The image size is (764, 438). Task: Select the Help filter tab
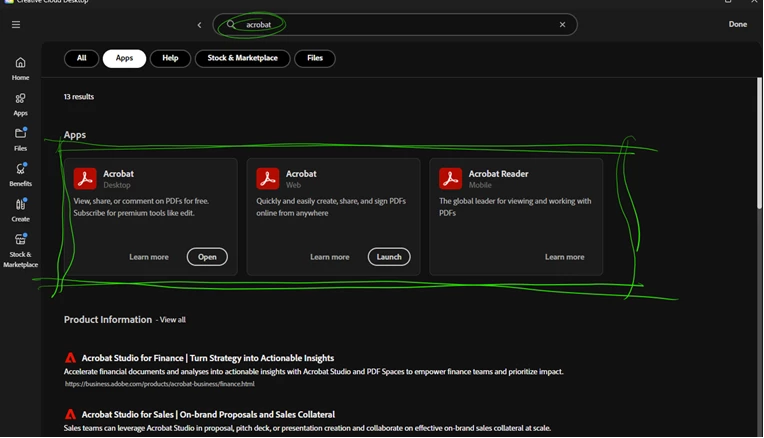tap(170, 58)
